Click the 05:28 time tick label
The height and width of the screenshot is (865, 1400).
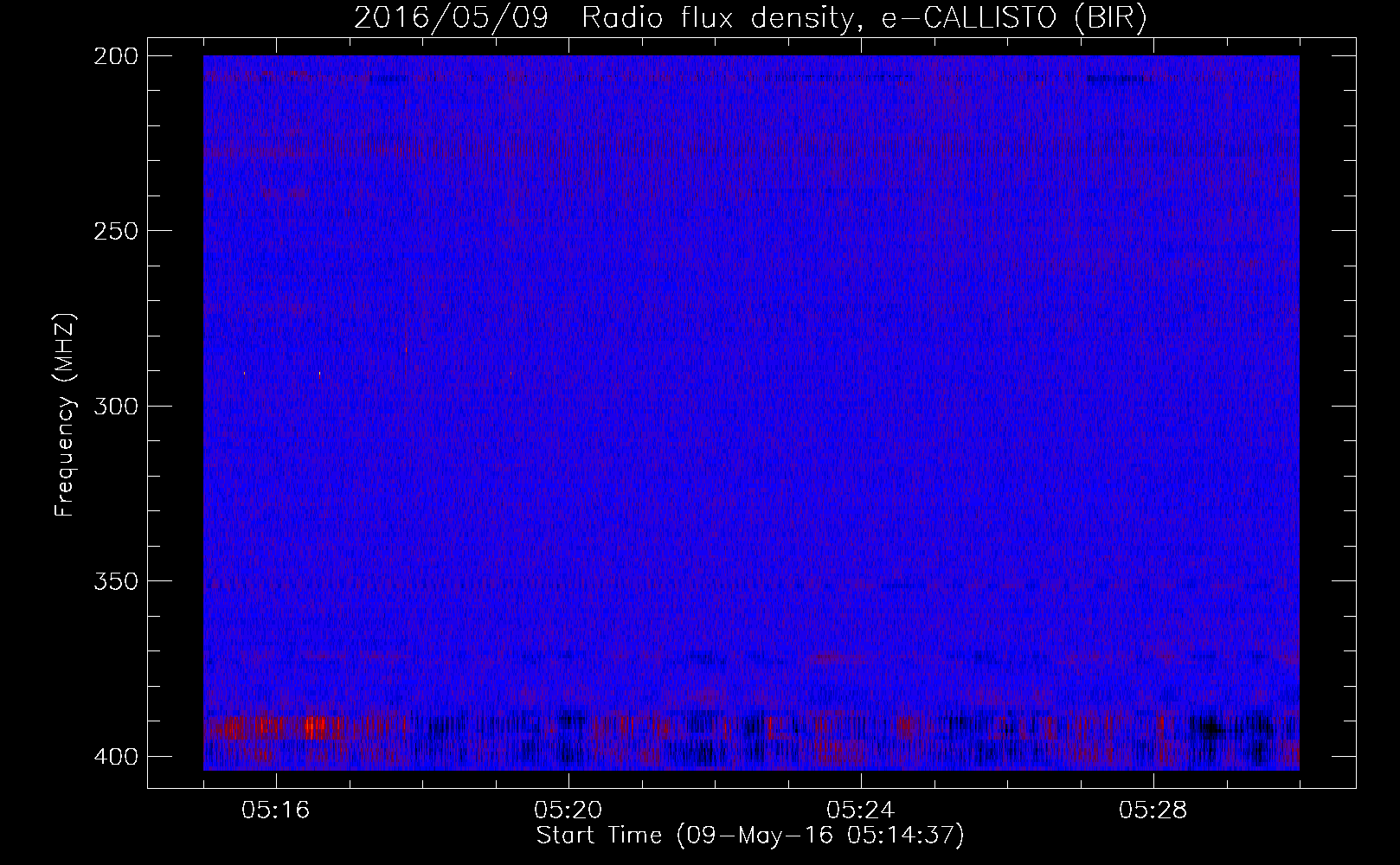pyautogui.click(x=1153, y=811)
